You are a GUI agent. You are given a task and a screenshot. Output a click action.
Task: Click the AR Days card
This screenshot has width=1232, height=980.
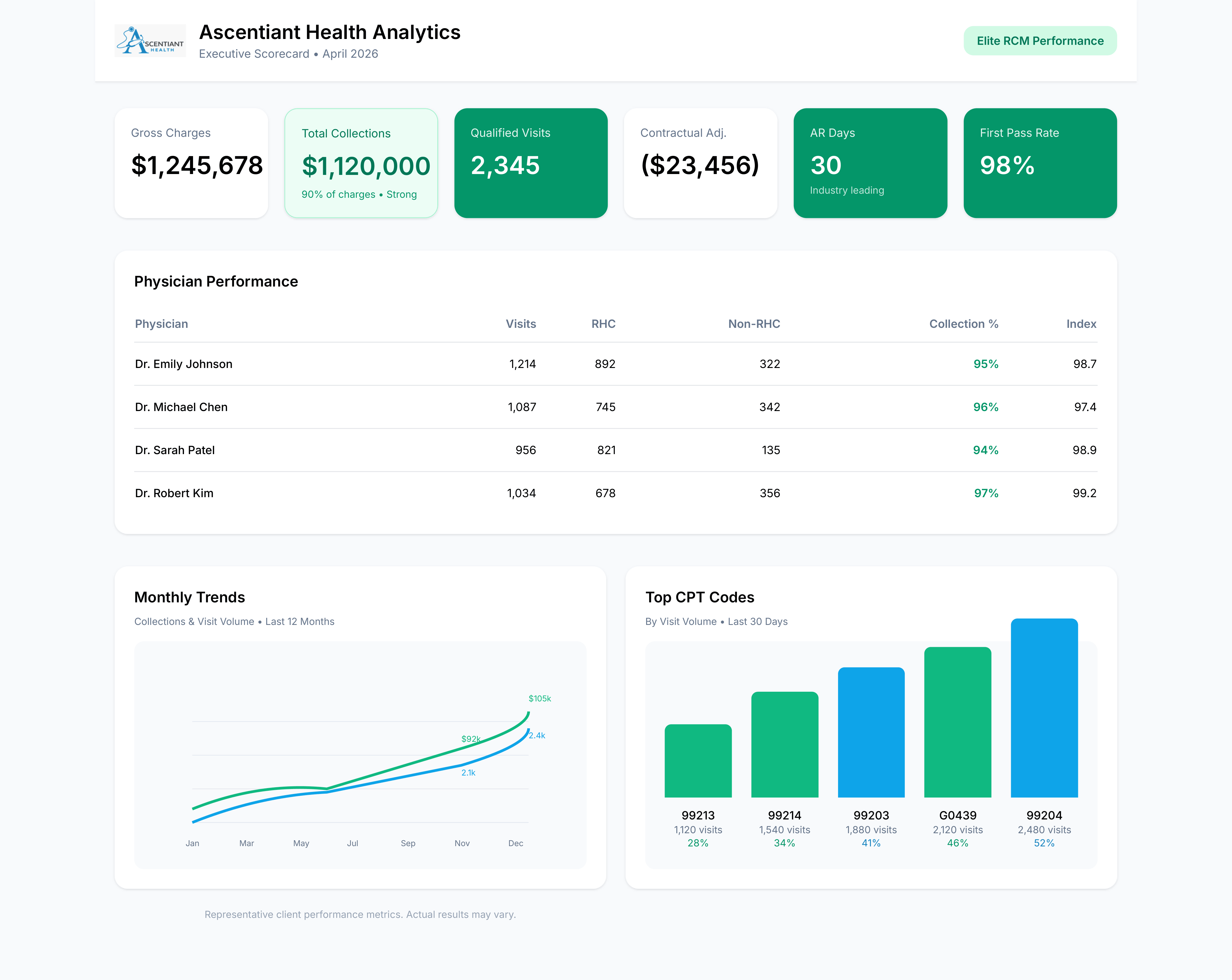(x=870, y=163)
